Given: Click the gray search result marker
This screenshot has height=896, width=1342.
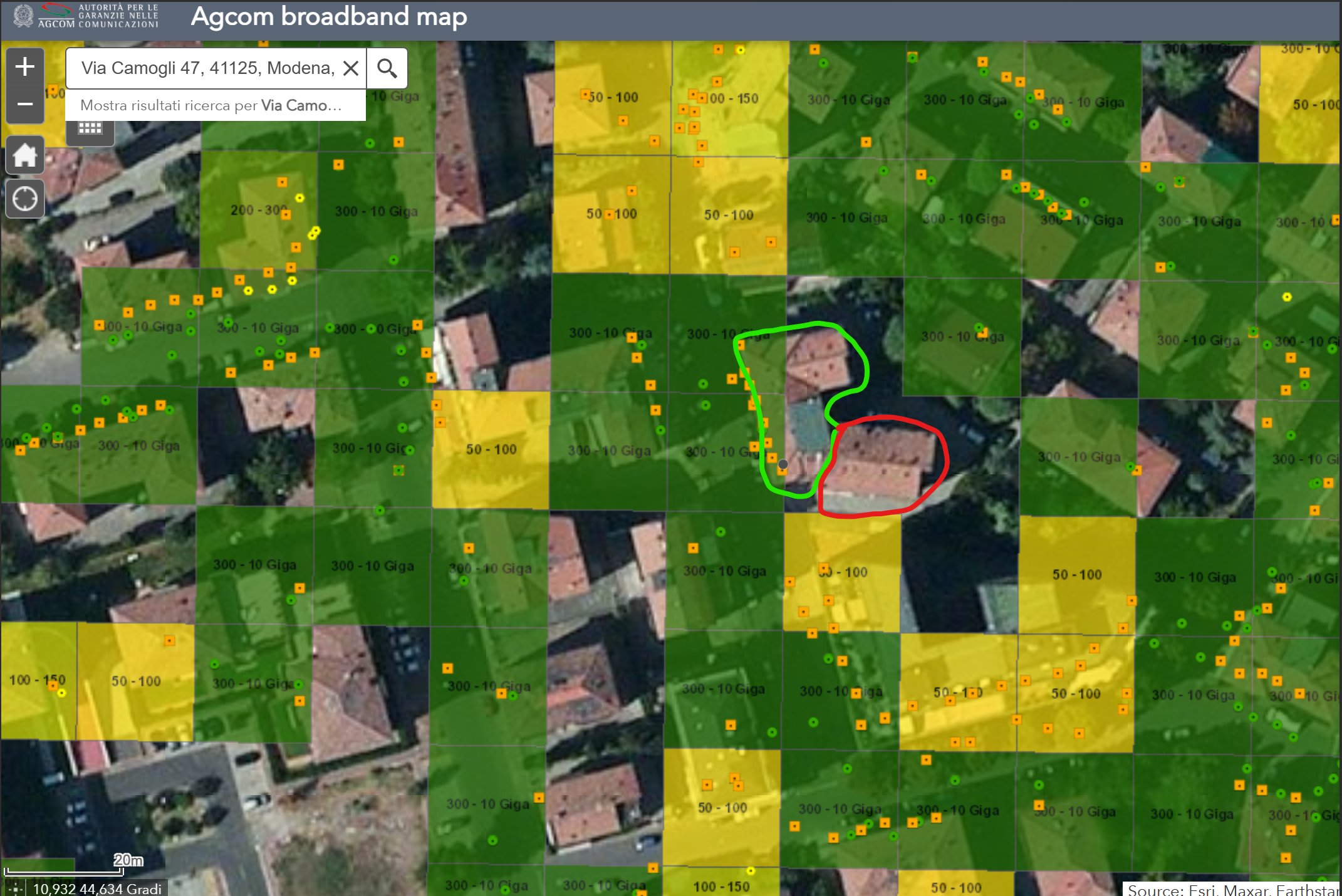Looking at the screenshot, I should click(x=783, y=464).
